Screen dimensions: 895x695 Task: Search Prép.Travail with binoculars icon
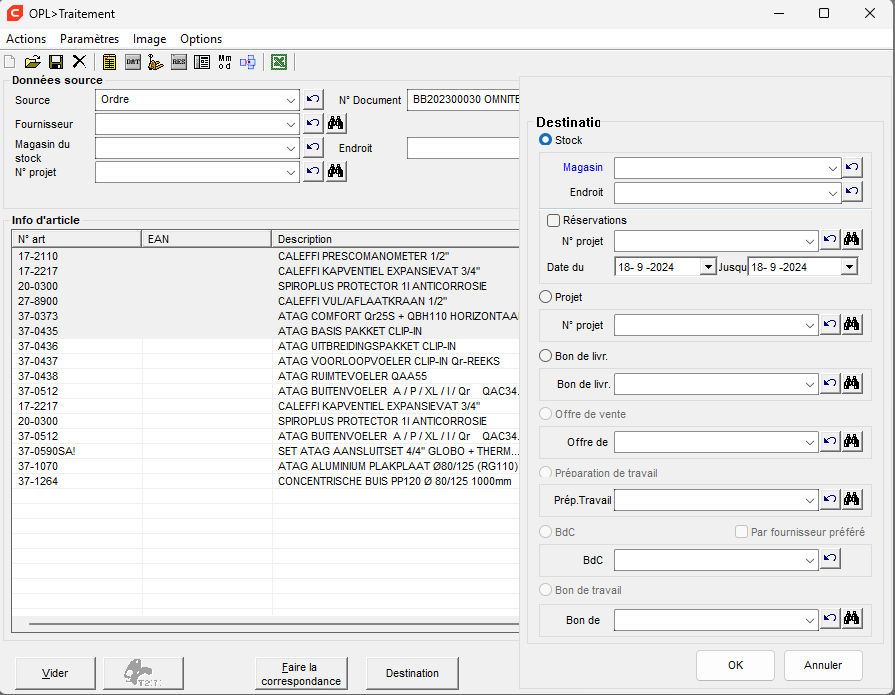pos(852,499)
